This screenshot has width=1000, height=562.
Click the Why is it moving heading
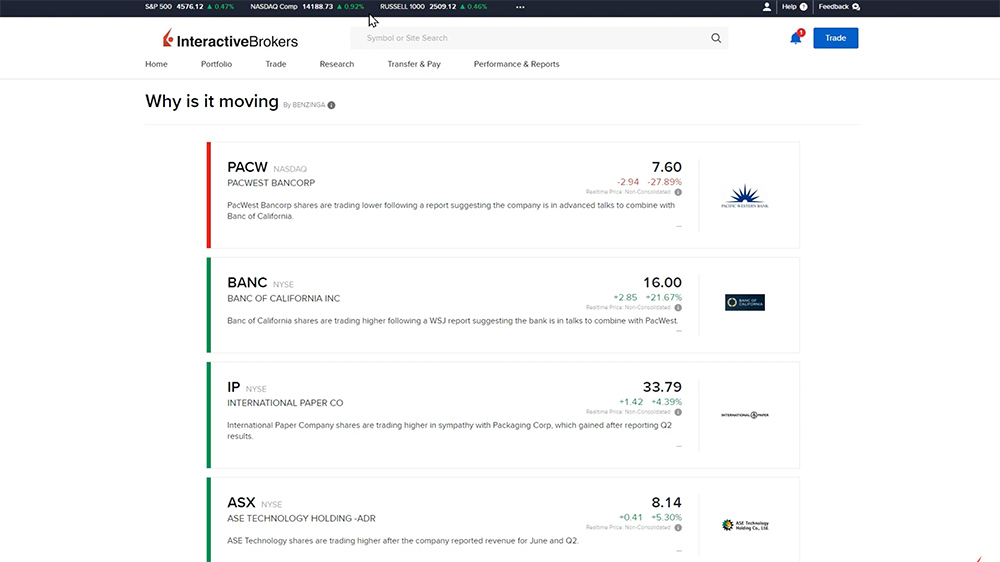click(x=212, y=101)
